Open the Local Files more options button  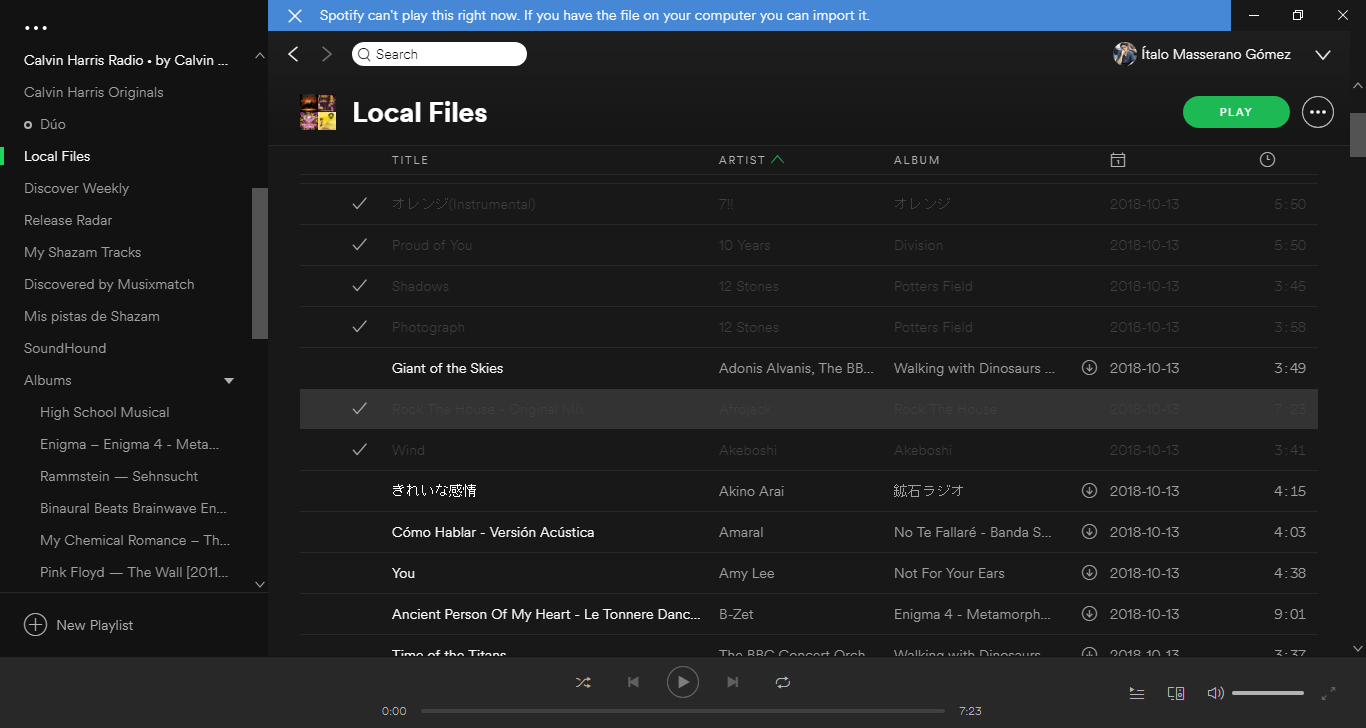pyautogui.click(x=1318, y=112)
